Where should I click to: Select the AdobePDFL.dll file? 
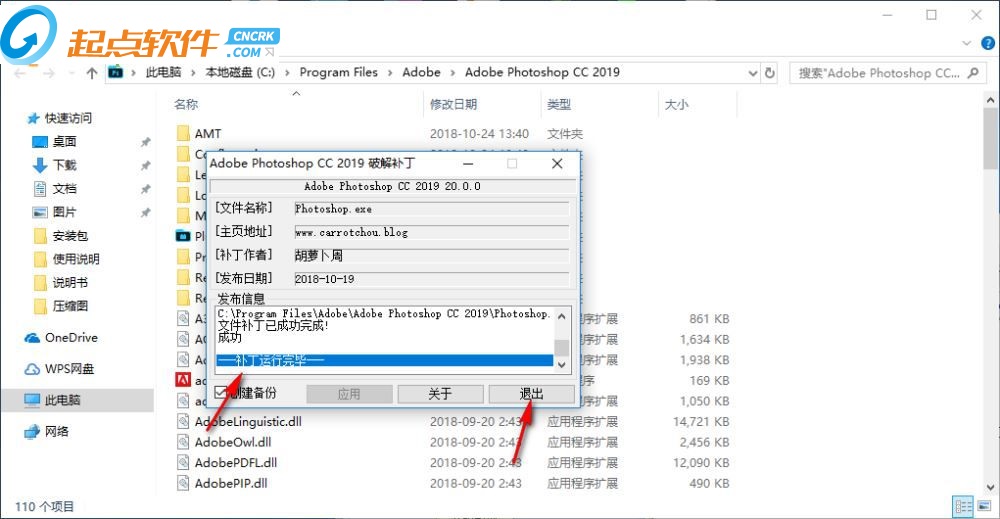point(236,462)
